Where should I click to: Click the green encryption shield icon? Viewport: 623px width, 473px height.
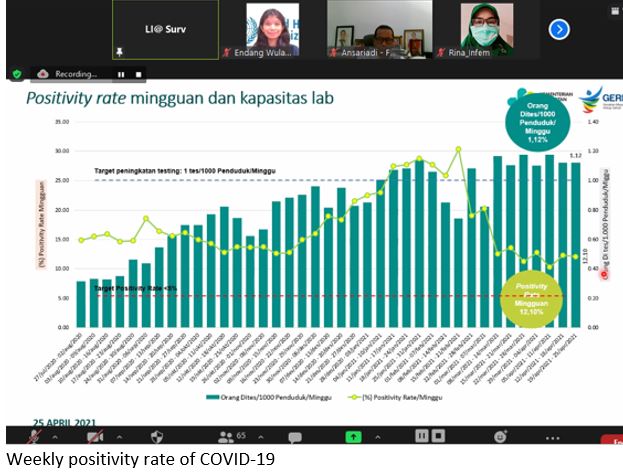tap(17, 74)
